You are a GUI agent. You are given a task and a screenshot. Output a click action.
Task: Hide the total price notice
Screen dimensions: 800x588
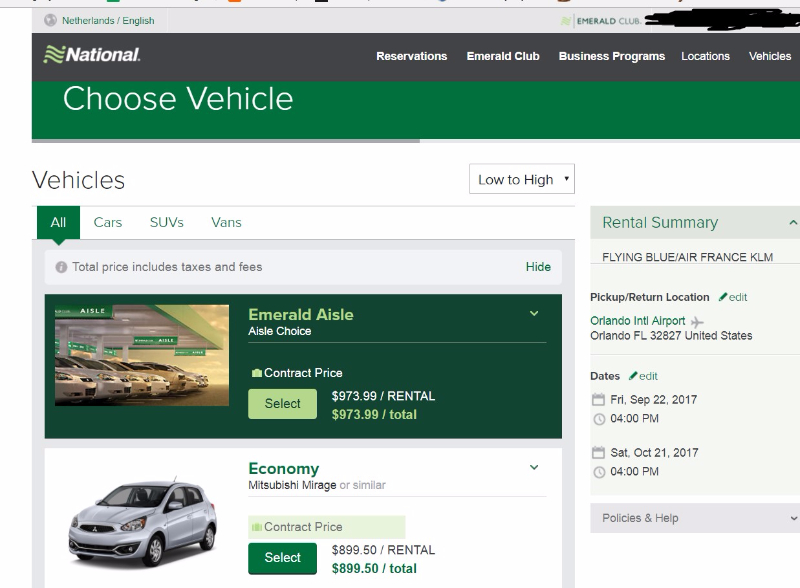coord(538,267)
